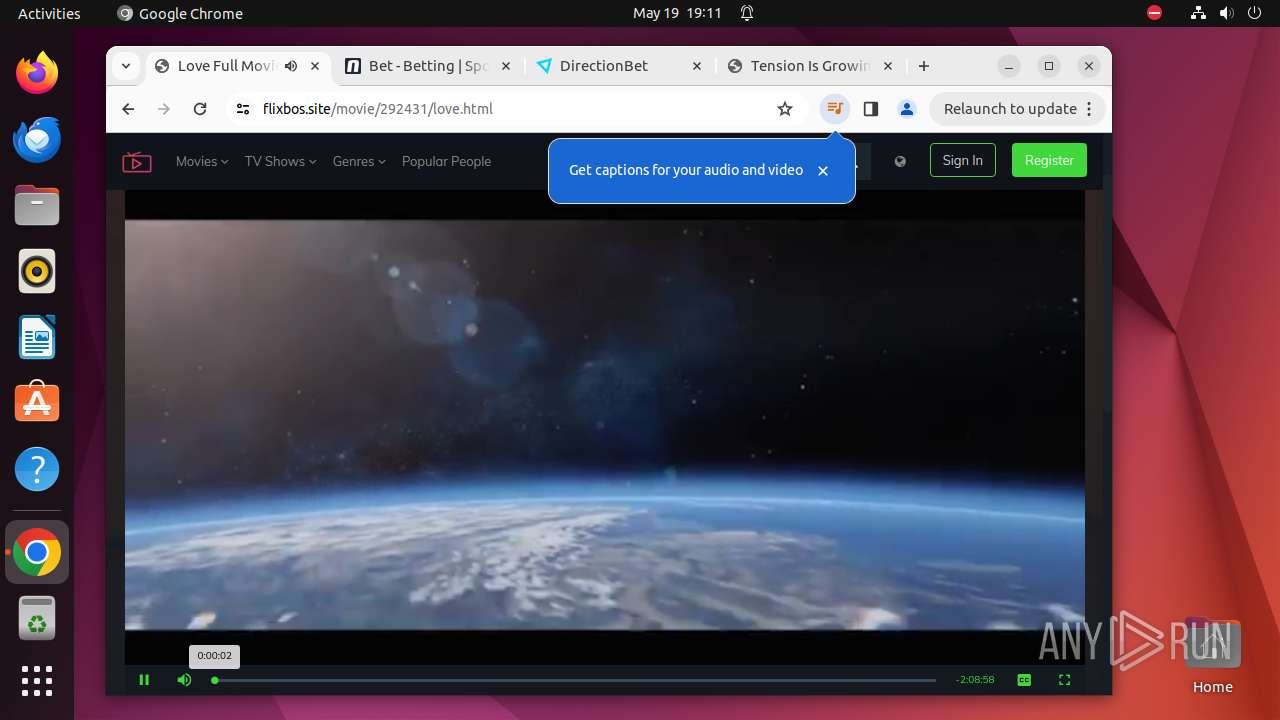Open Help from the dock
This screenshot has height=720, width=1280.
[x=37, y=469]
